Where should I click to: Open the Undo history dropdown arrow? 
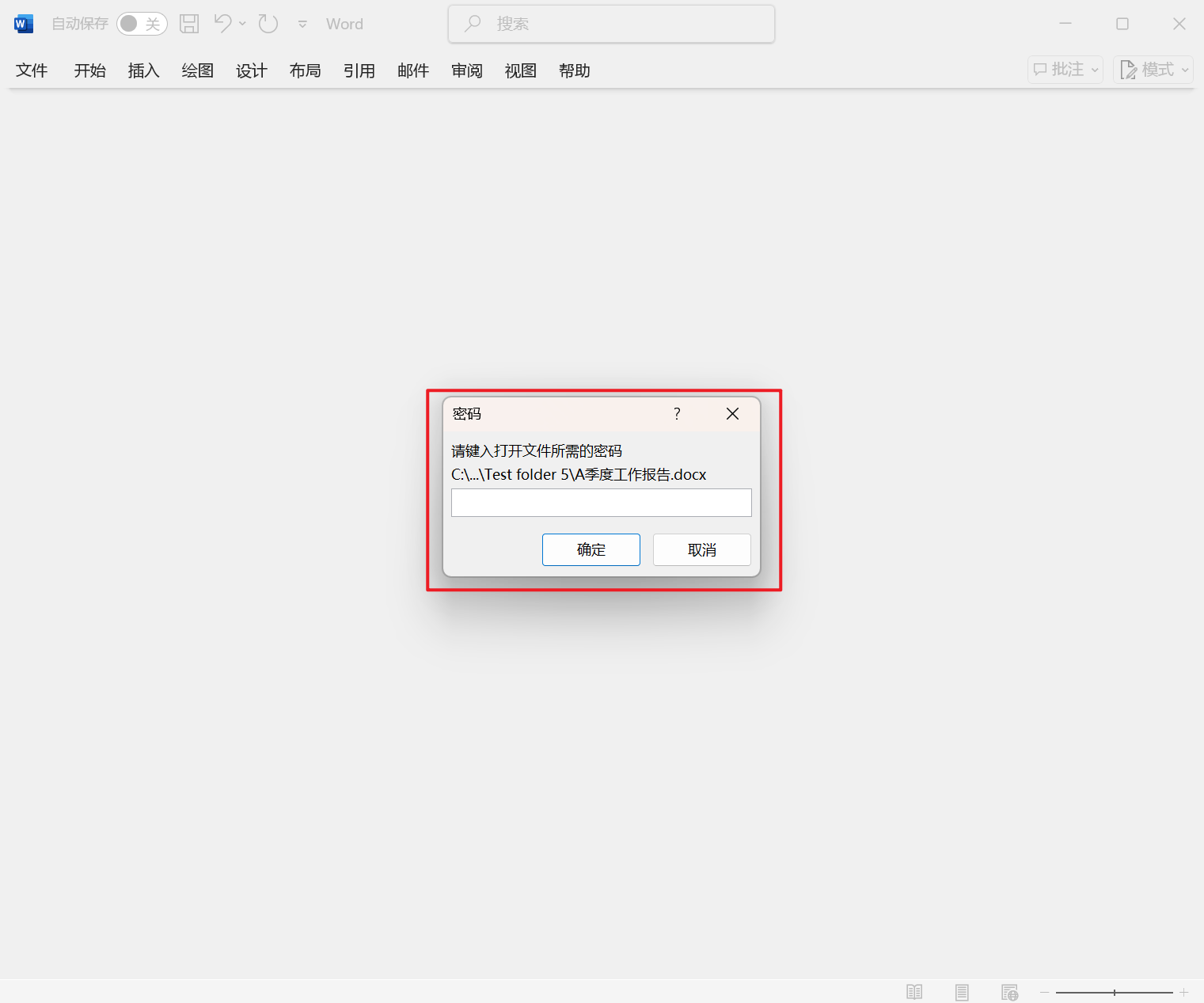242,25
